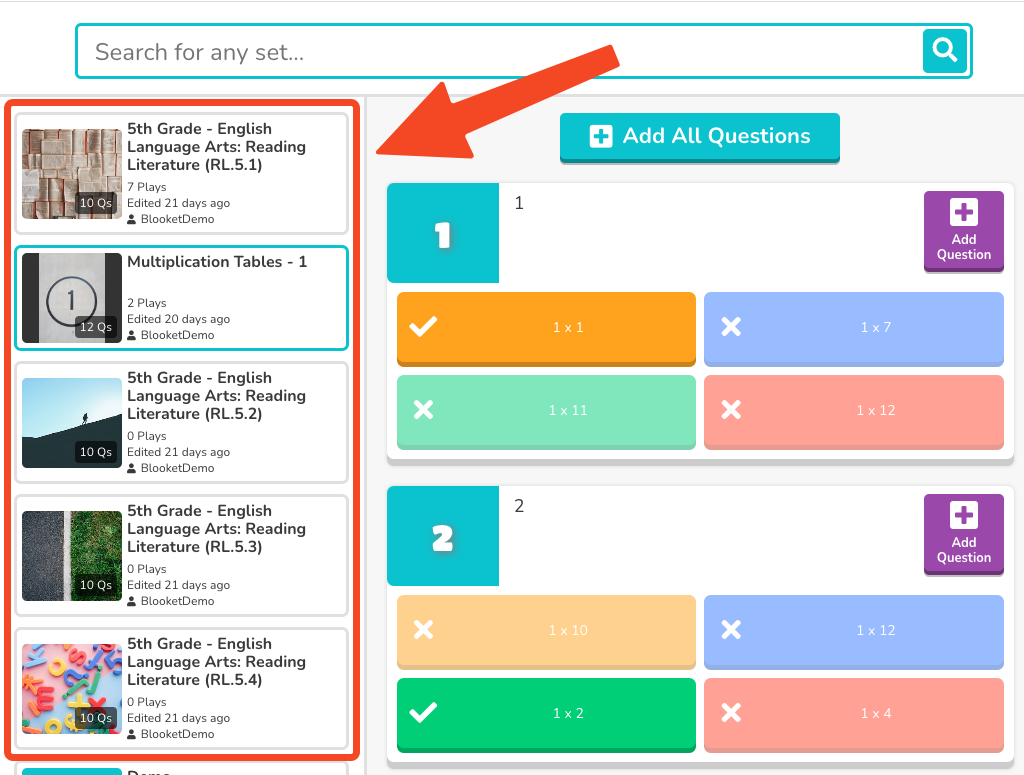Click colorful letters thumbnail of RL.5.4 set
This screenshot has width=1024, height=775.
72,689
